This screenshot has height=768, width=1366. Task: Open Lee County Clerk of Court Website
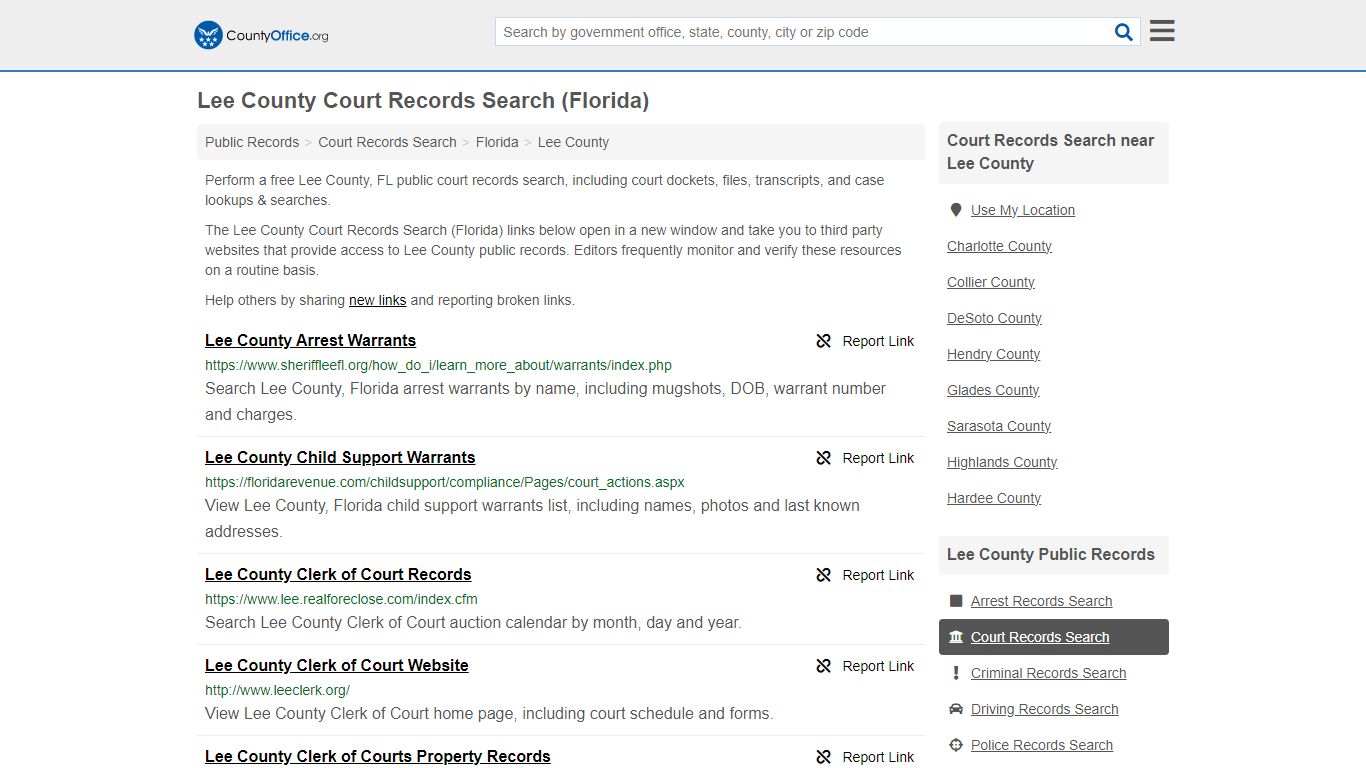click(x=337, y=666)
